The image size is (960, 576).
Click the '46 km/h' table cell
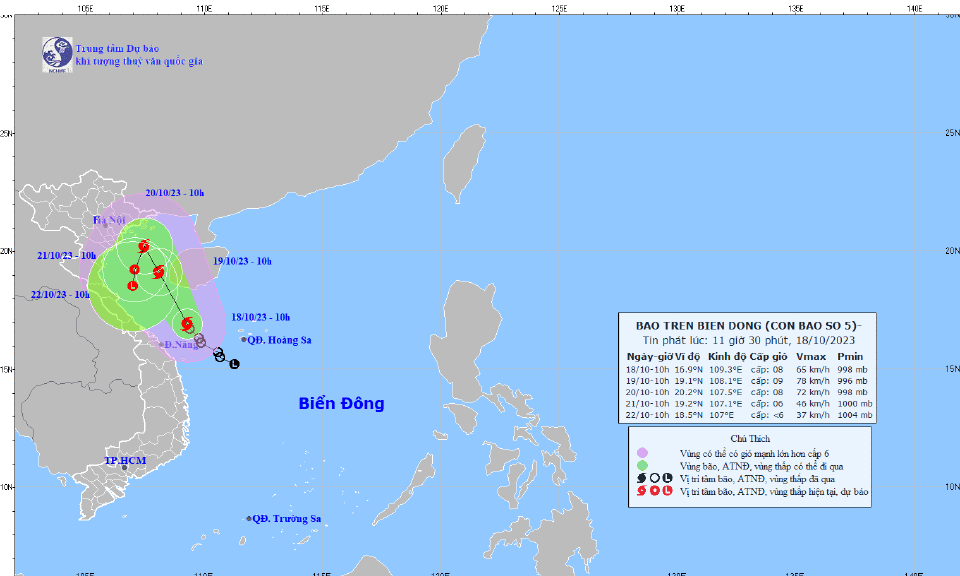click(813, 403)
